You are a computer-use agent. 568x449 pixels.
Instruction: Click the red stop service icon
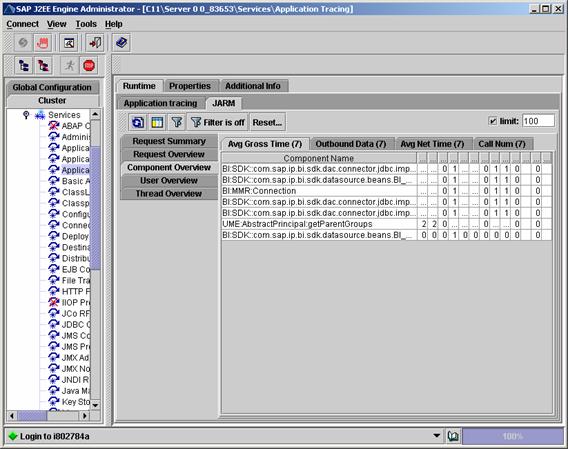(89, 66)
